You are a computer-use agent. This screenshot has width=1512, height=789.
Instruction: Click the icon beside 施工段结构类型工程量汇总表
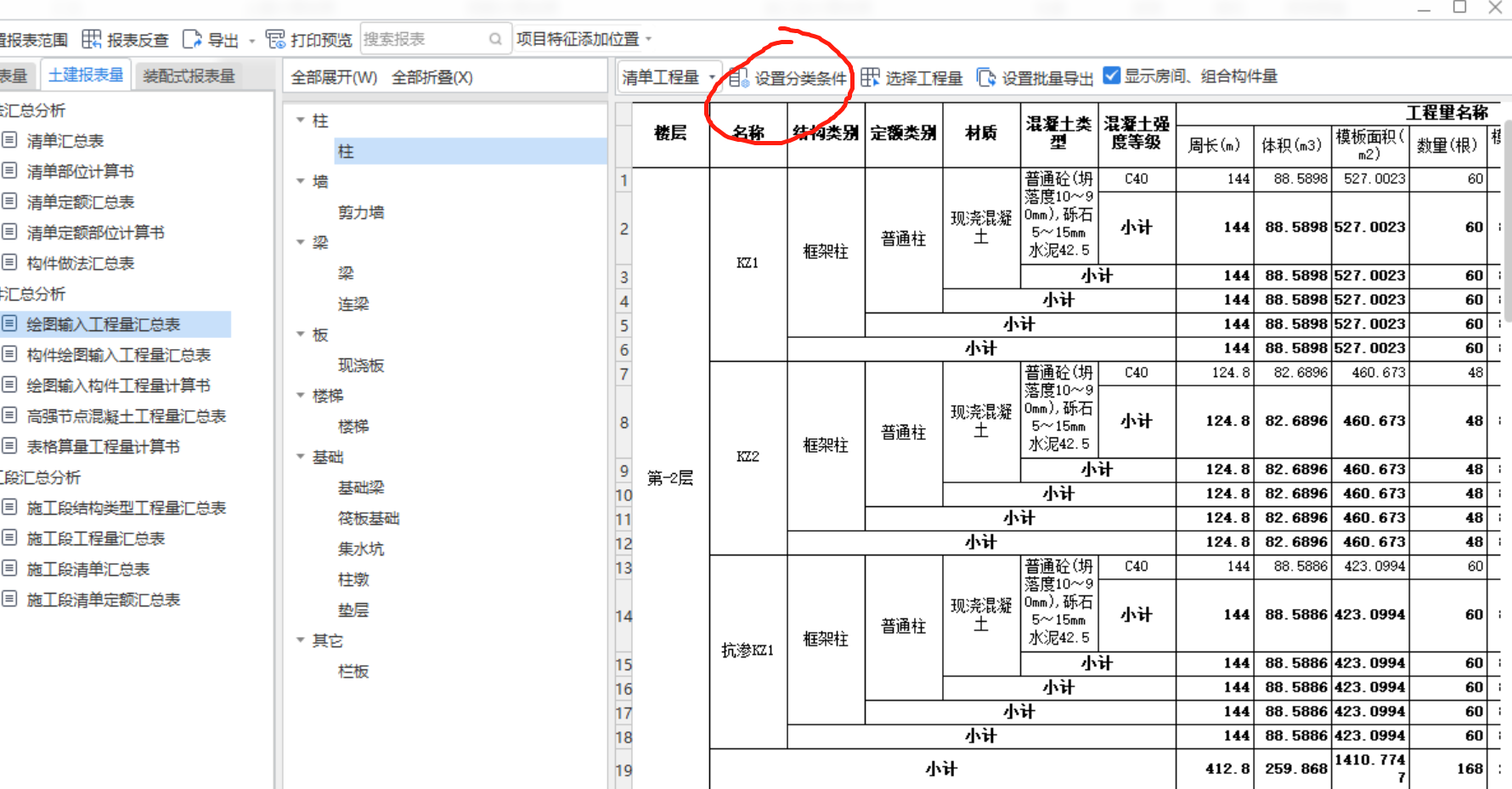[x=9, y=507]
